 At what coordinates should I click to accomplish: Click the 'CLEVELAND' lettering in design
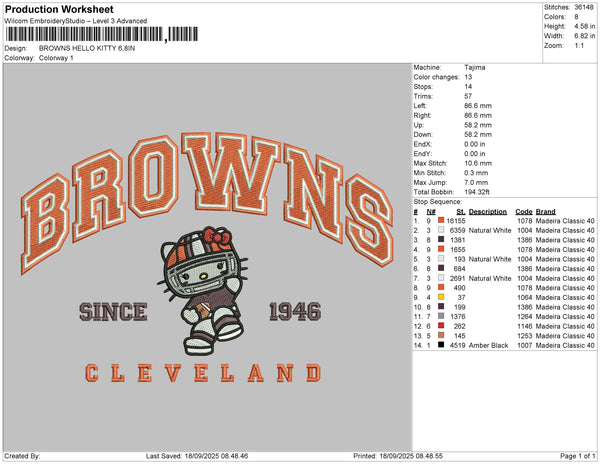[x=203, y=373]
